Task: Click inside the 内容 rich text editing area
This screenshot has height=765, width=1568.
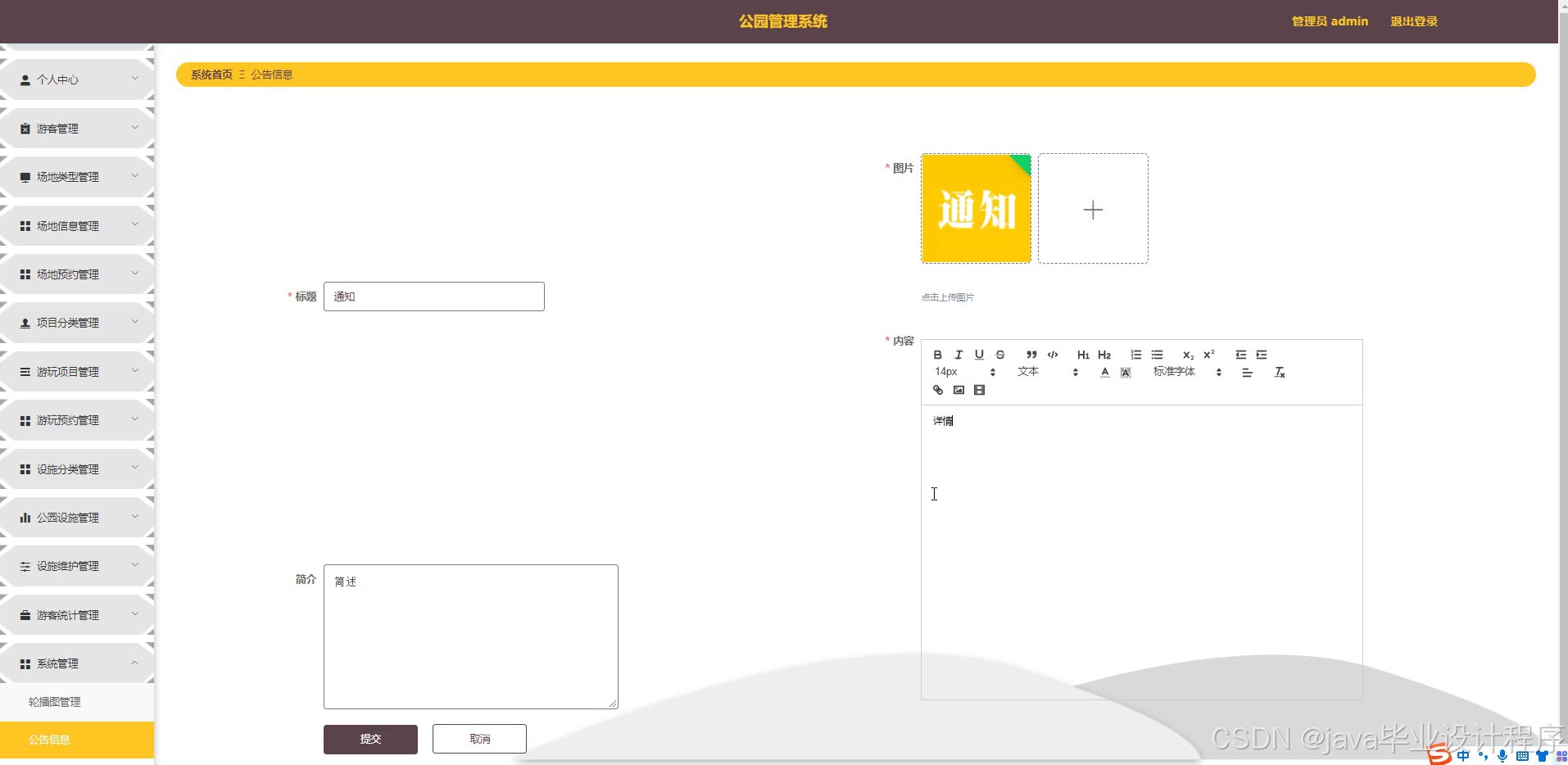Action: (x=1142, y=552)
